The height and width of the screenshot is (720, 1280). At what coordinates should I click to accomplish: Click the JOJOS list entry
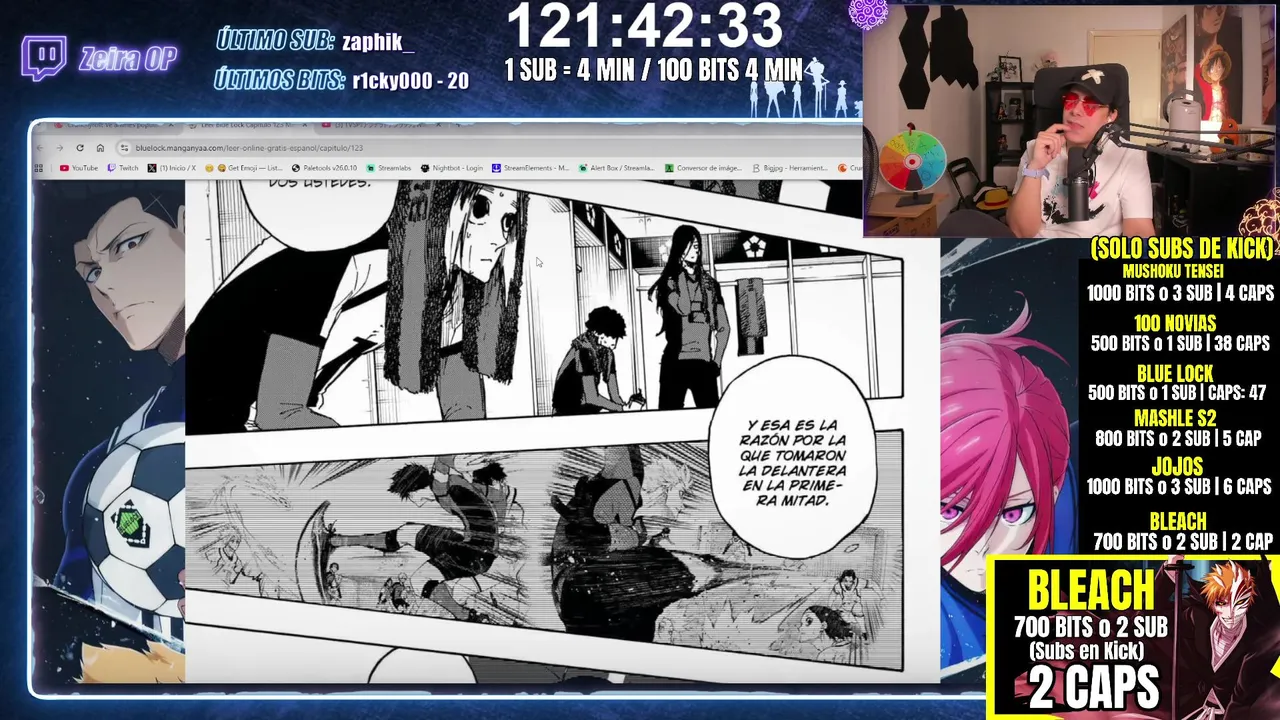pos(1179,477)
